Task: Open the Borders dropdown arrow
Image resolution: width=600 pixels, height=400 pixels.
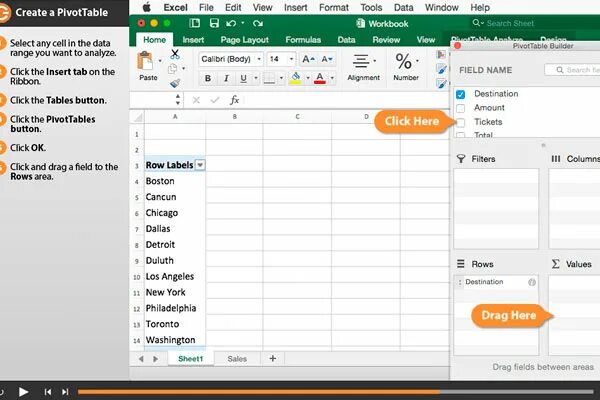Action: 281,78
